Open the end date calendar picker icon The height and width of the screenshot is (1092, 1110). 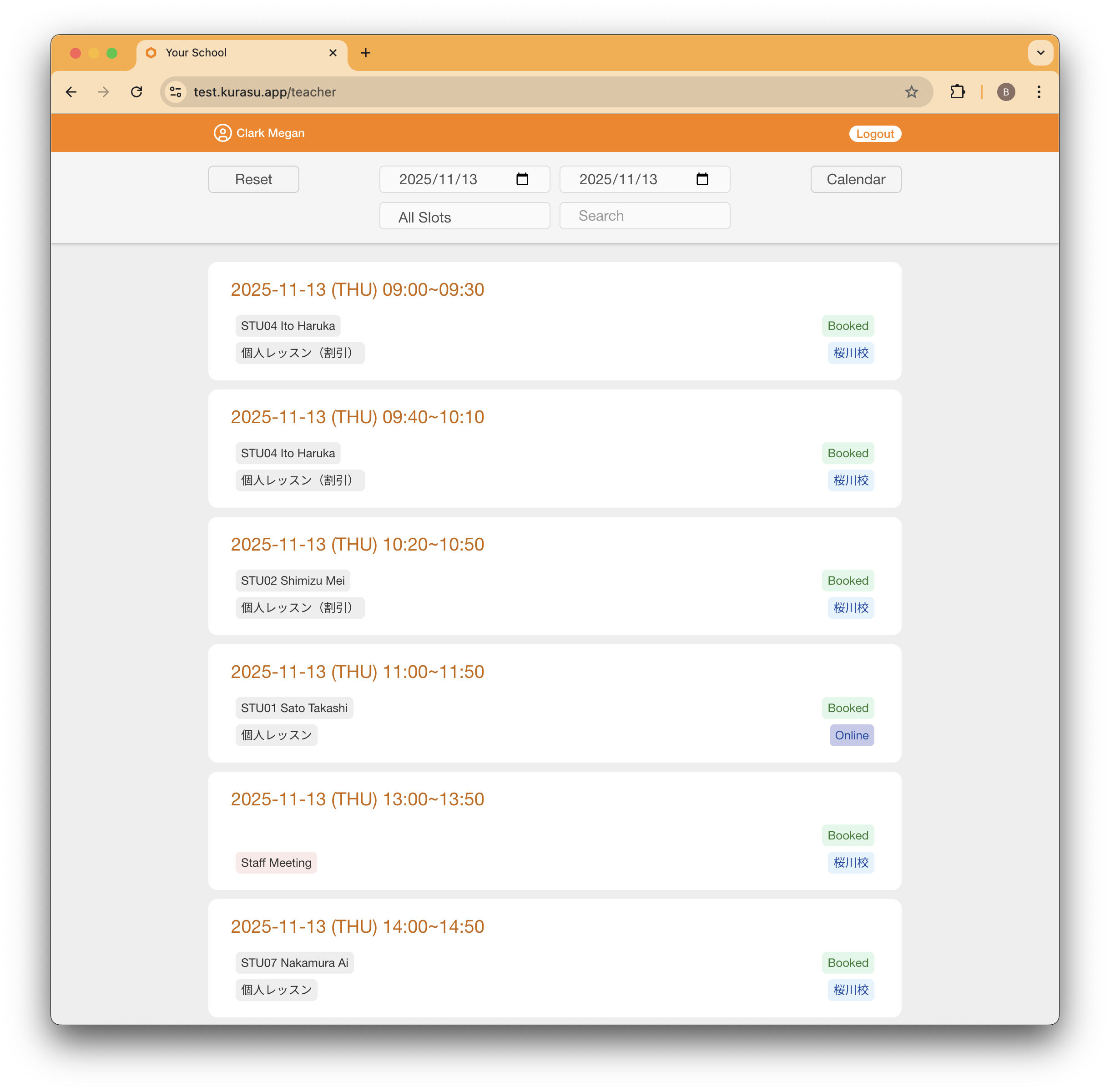pos(702,180)
